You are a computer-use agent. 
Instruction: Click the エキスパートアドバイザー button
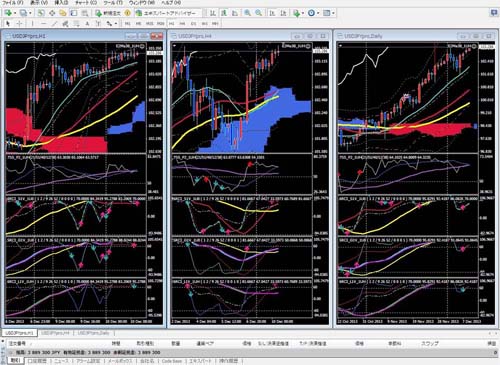pos(166,13)
